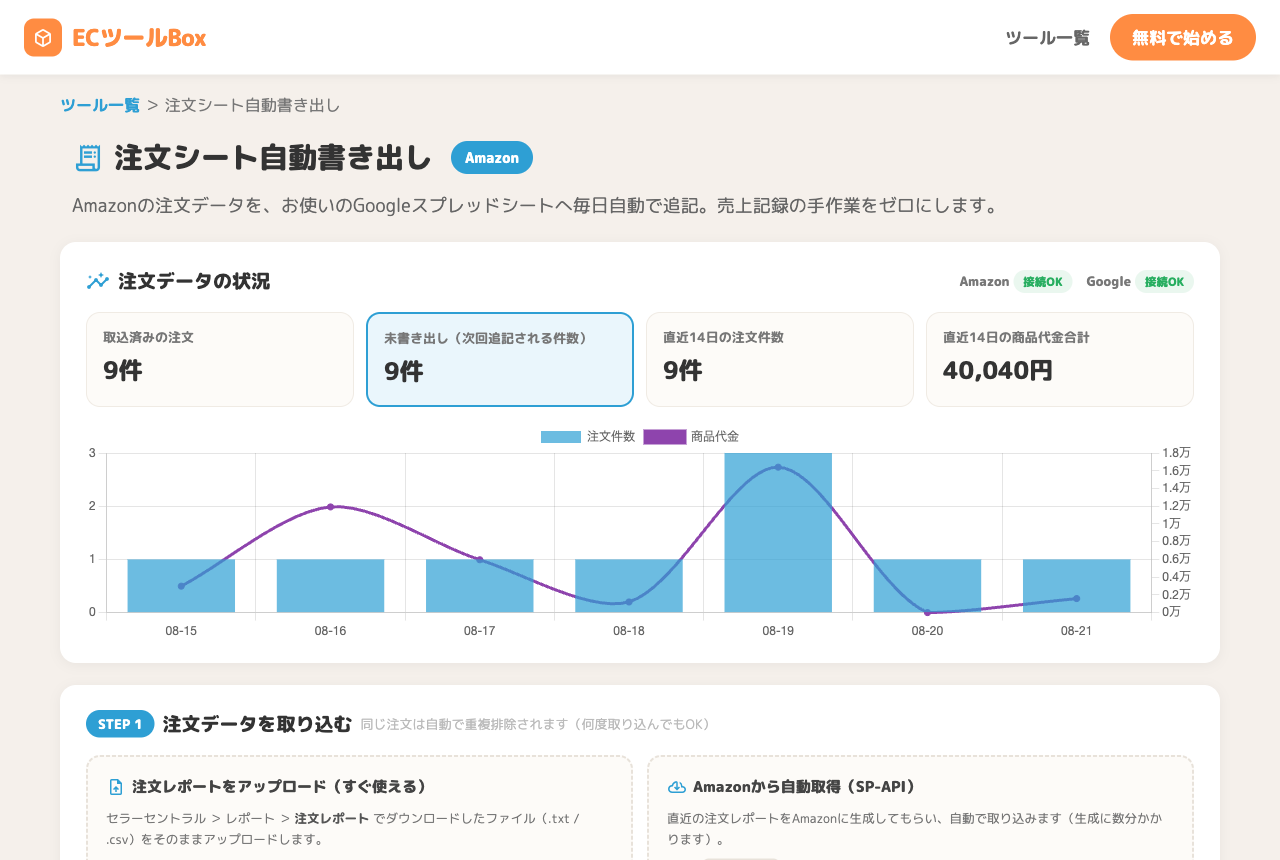1280x860 pixels.
Task: Click the 40,040円 total value
Action: tap(998, 371)
